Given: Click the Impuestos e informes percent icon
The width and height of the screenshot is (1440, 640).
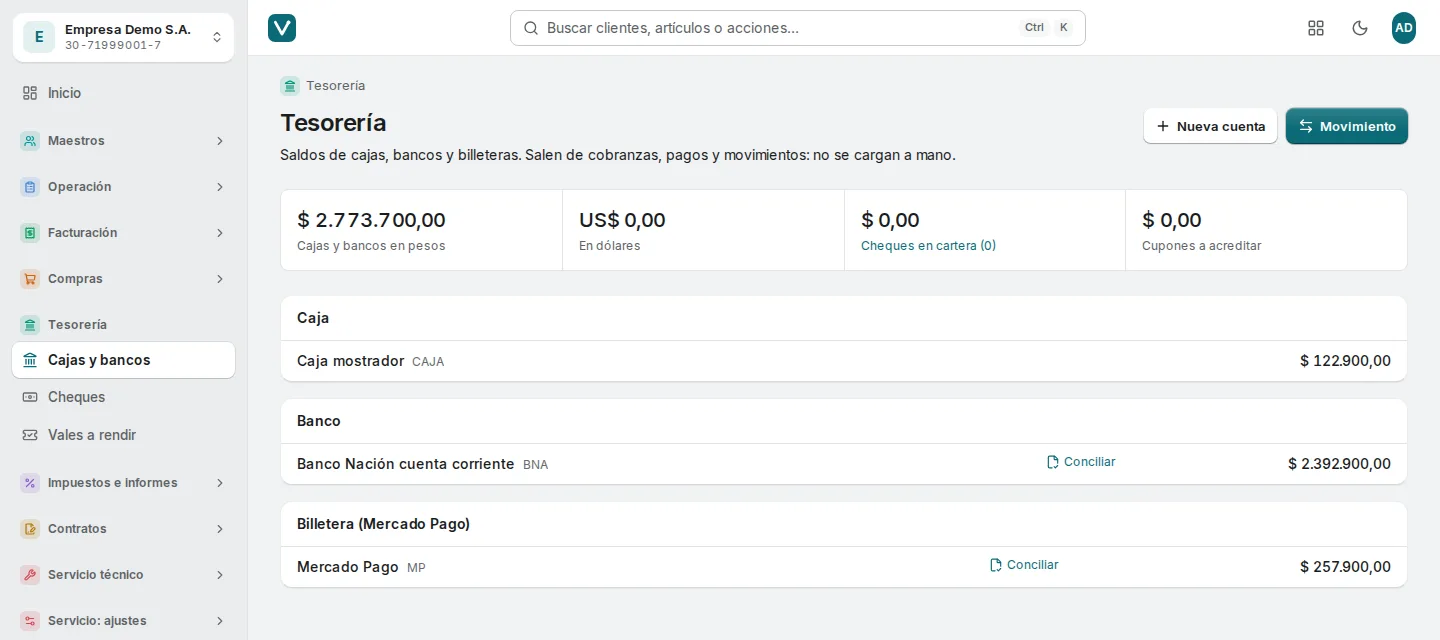Looking at the screenshot, I should (x=30, y=483).
